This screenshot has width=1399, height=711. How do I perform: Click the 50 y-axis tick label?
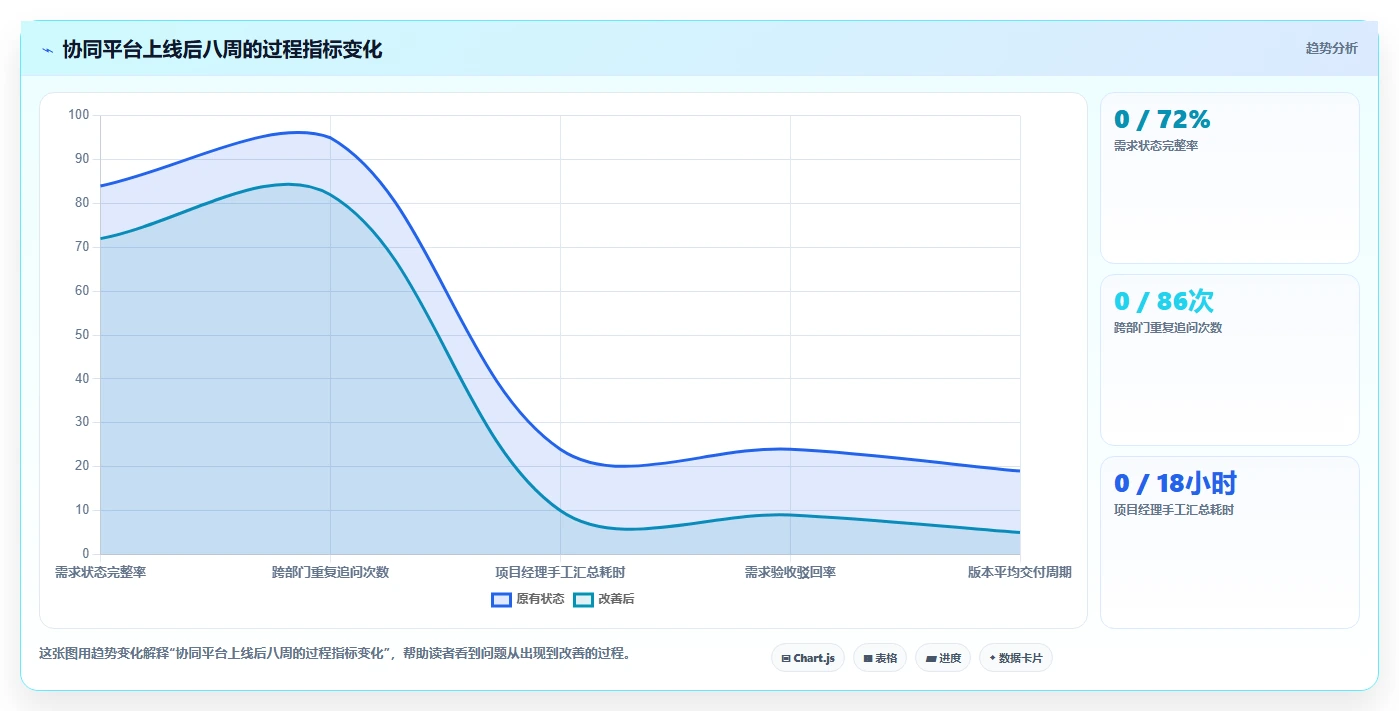[82, 334]
